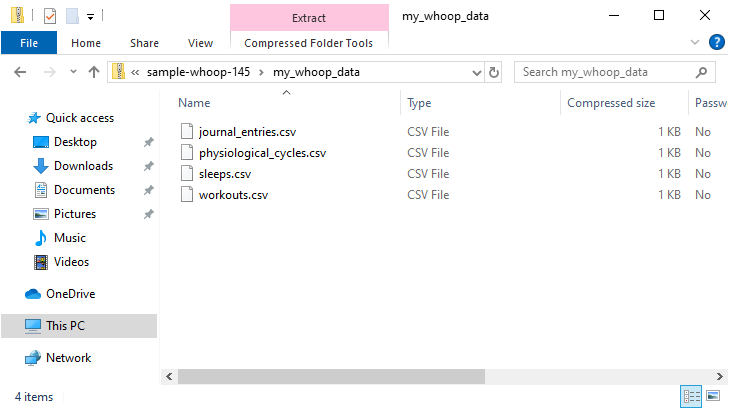This screenshot has width=729, height=409.
Task: Click the pin icon beside Documents
Action: pyautogui.click(x=148, y=190)
